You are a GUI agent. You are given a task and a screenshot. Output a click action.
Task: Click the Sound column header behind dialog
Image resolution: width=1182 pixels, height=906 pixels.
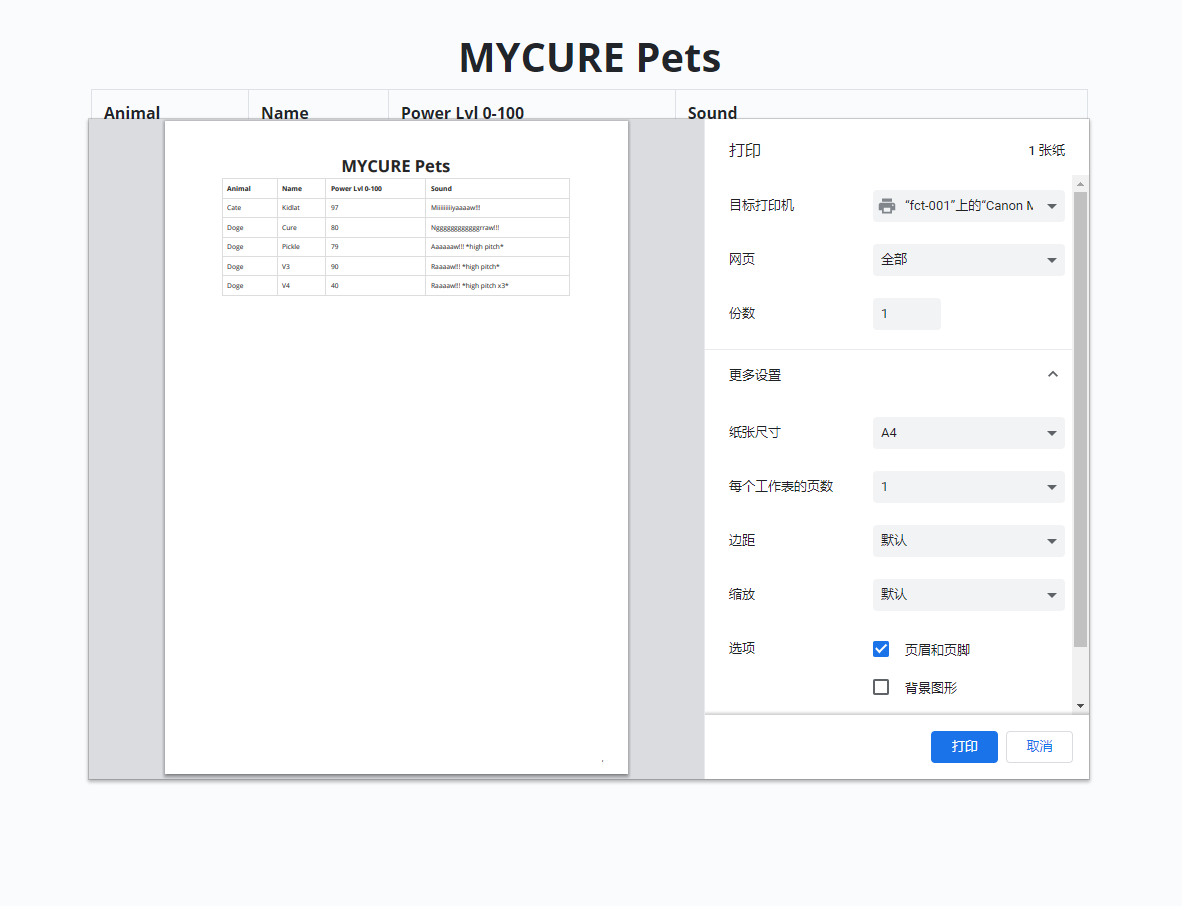pos(712,112)
